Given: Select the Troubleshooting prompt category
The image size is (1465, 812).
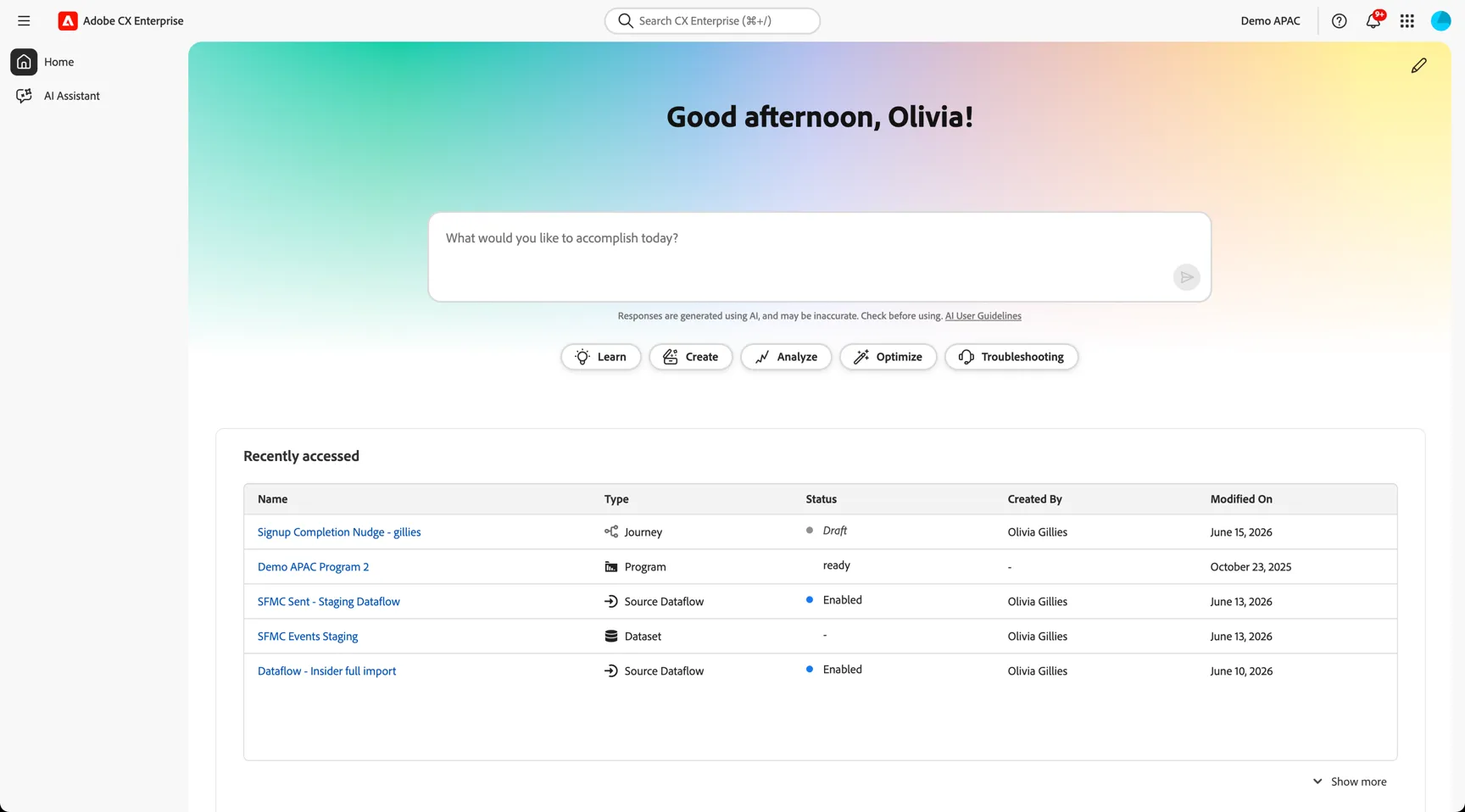Looking at the screenshot, I should 1011,357.
